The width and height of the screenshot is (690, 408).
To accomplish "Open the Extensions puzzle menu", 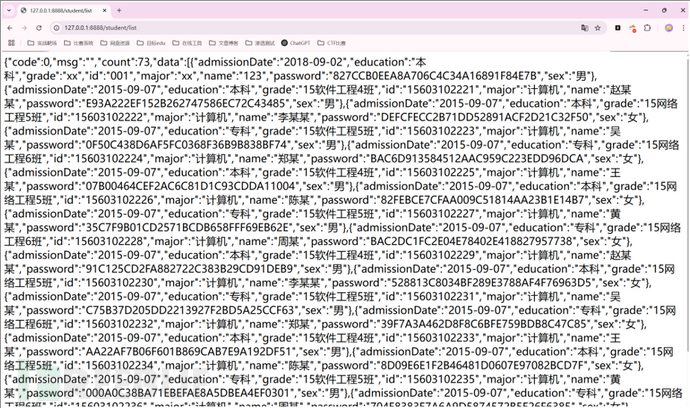I will point(647,28).
